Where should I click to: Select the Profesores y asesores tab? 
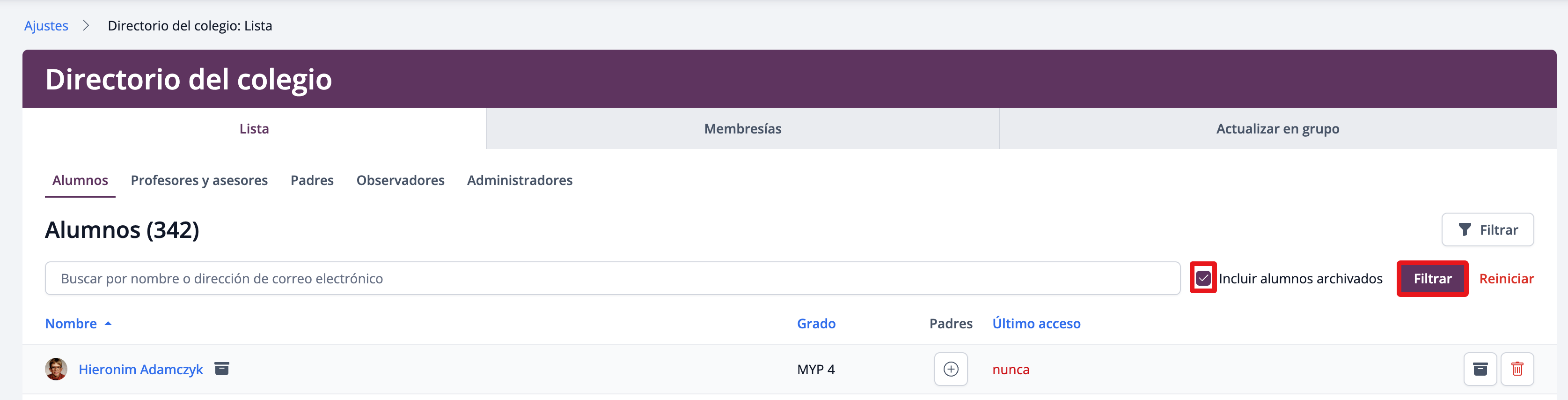[x=199, y=180]
